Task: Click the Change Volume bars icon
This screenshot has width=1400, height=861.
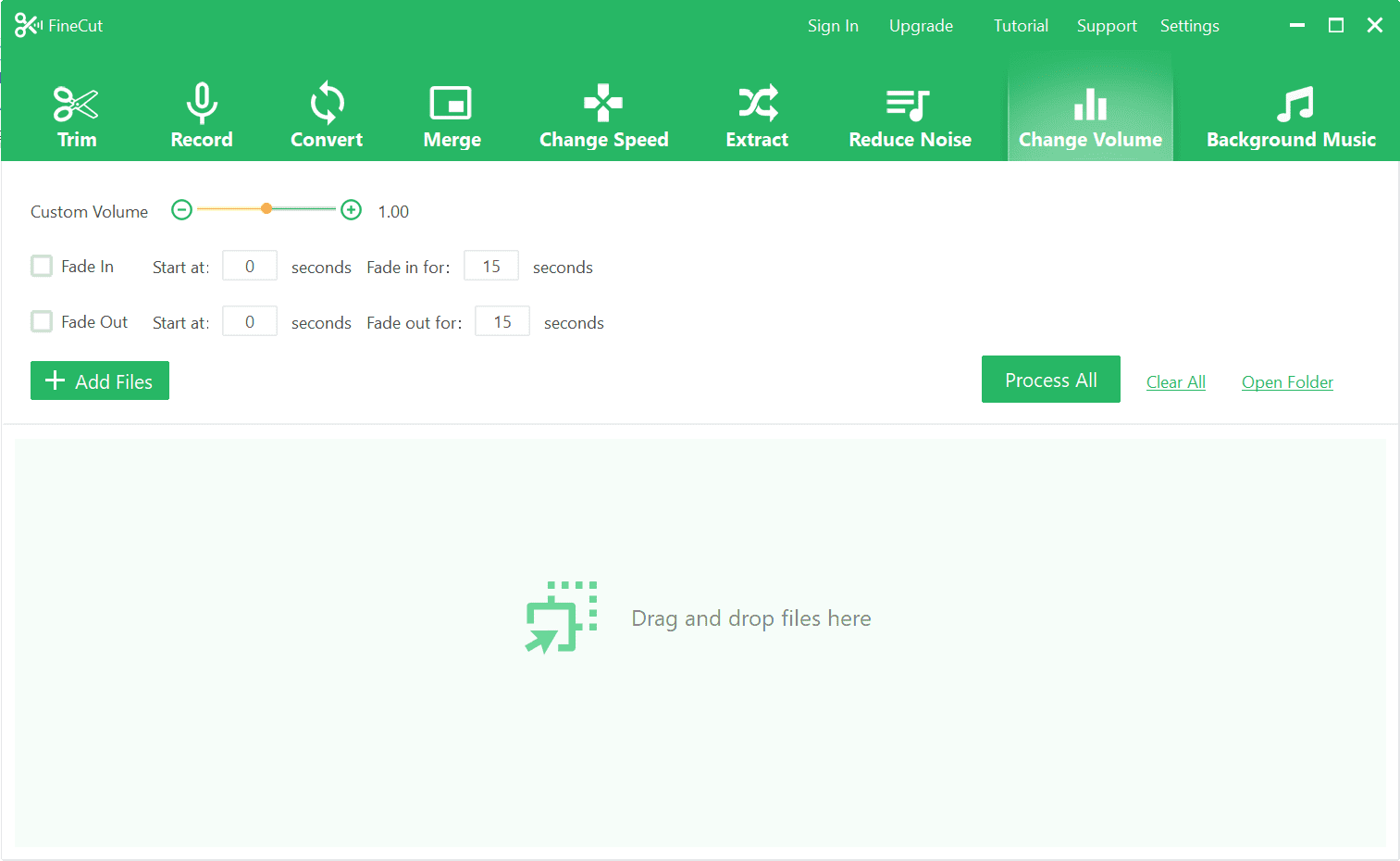Action: click(1090, 104)
